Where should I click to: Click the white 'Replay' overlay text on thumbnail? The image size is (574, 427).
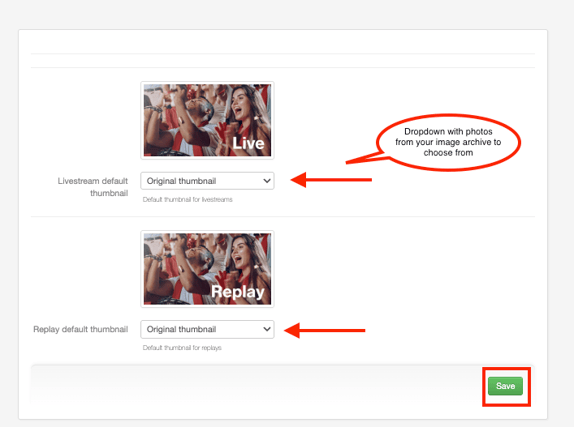[x=238, y=292]
